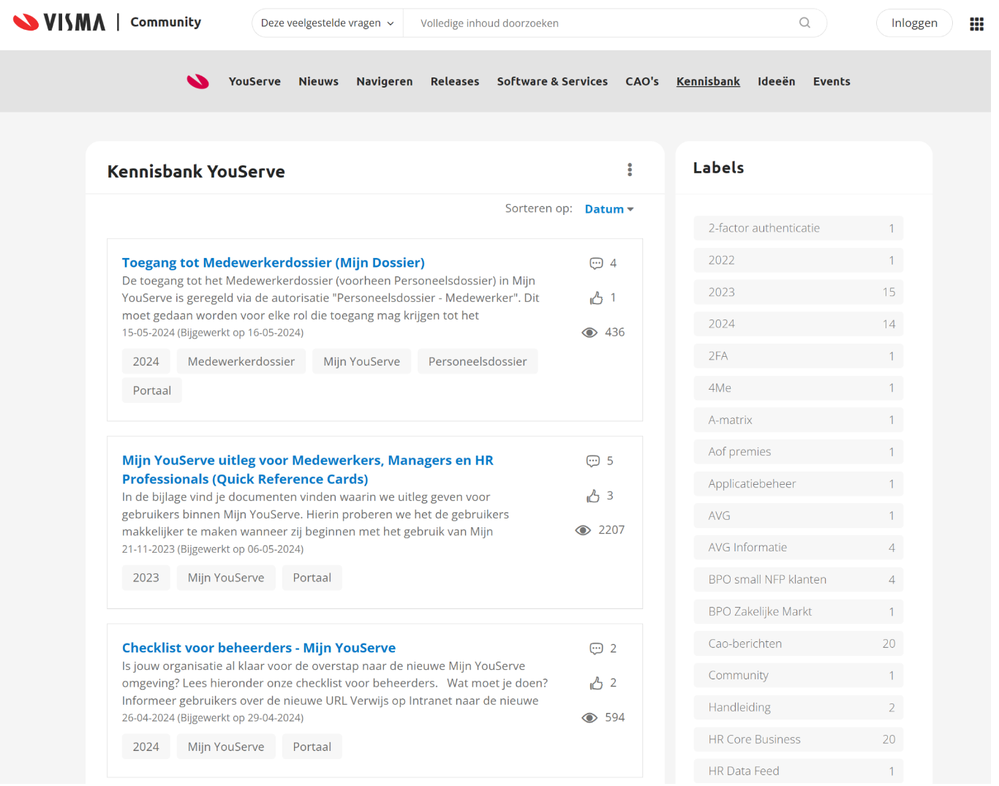Select AVG Informatie label
Image resolution: width=999 pixels, height=786 pixels.
(x=798, y=547)
